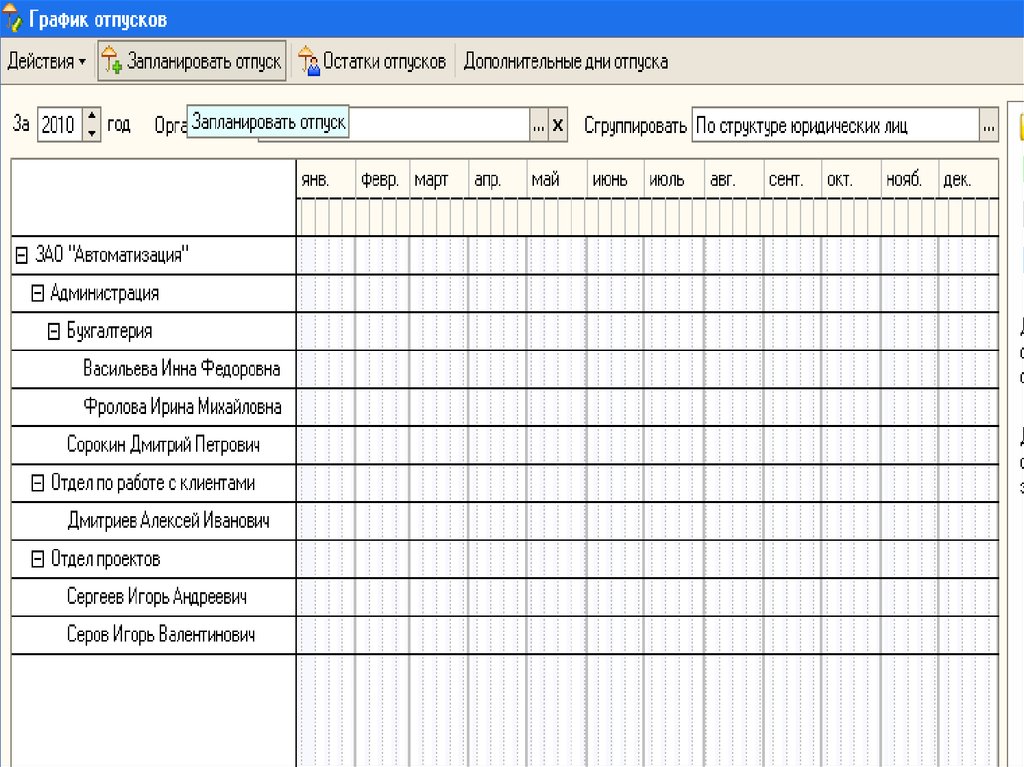1024x767 pixels.
Task: Open the Действия dropdown menu
Action: tap(46, 62)
